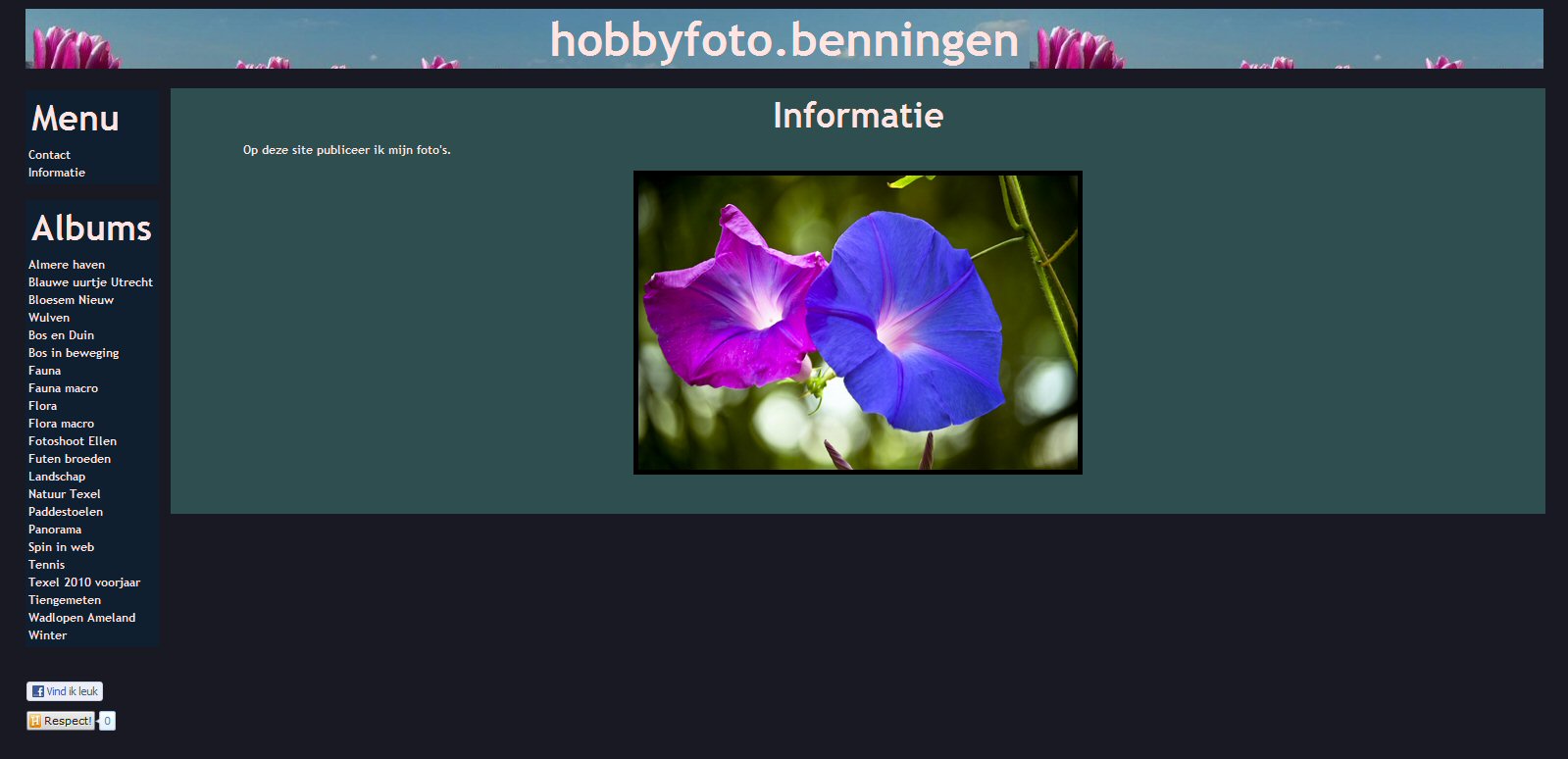
Task: Open the Wulven album
Action: [49, 318]
